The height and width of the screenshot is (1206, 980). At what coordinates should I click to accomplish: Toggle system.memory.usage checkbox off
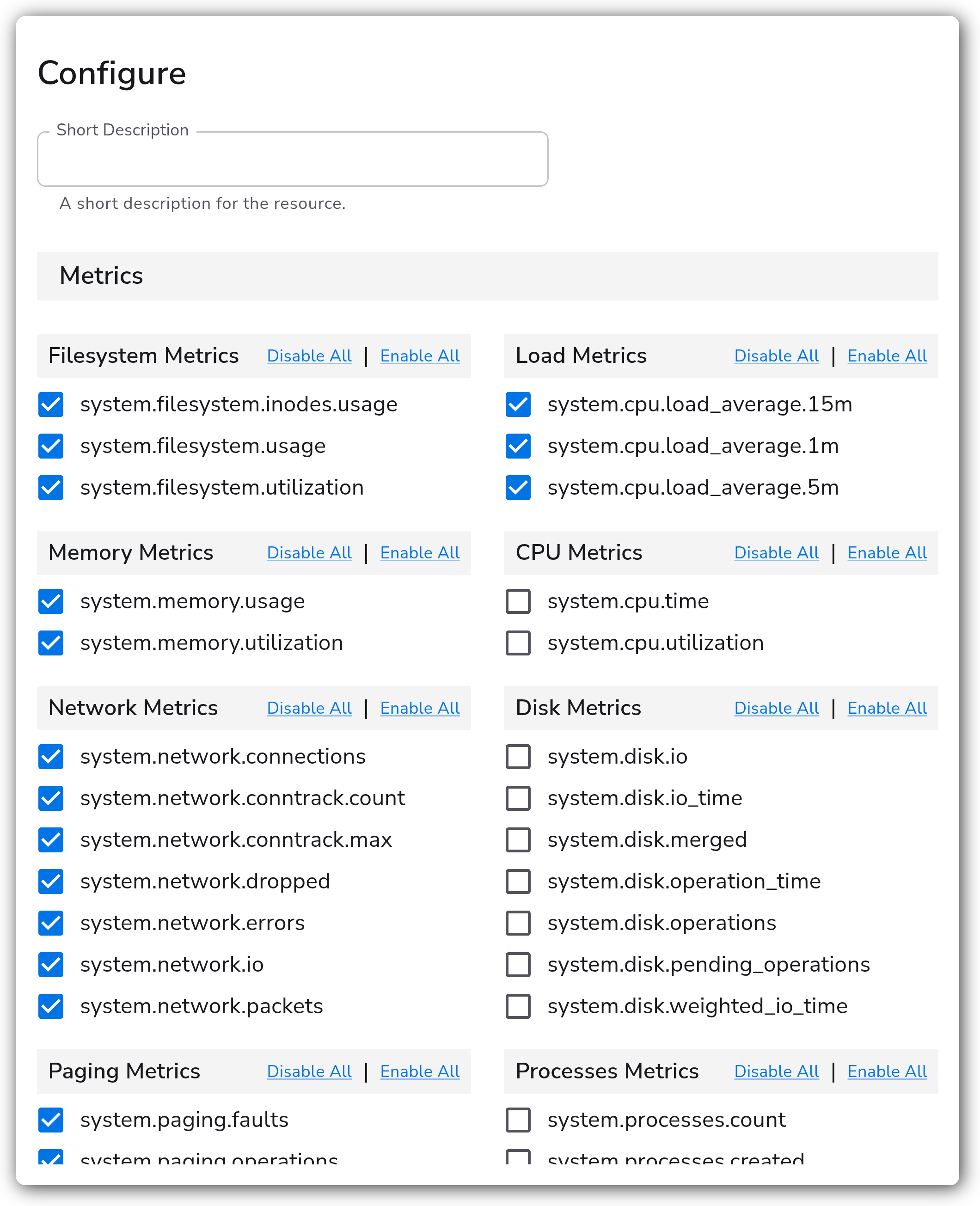(x=51, y=601)
